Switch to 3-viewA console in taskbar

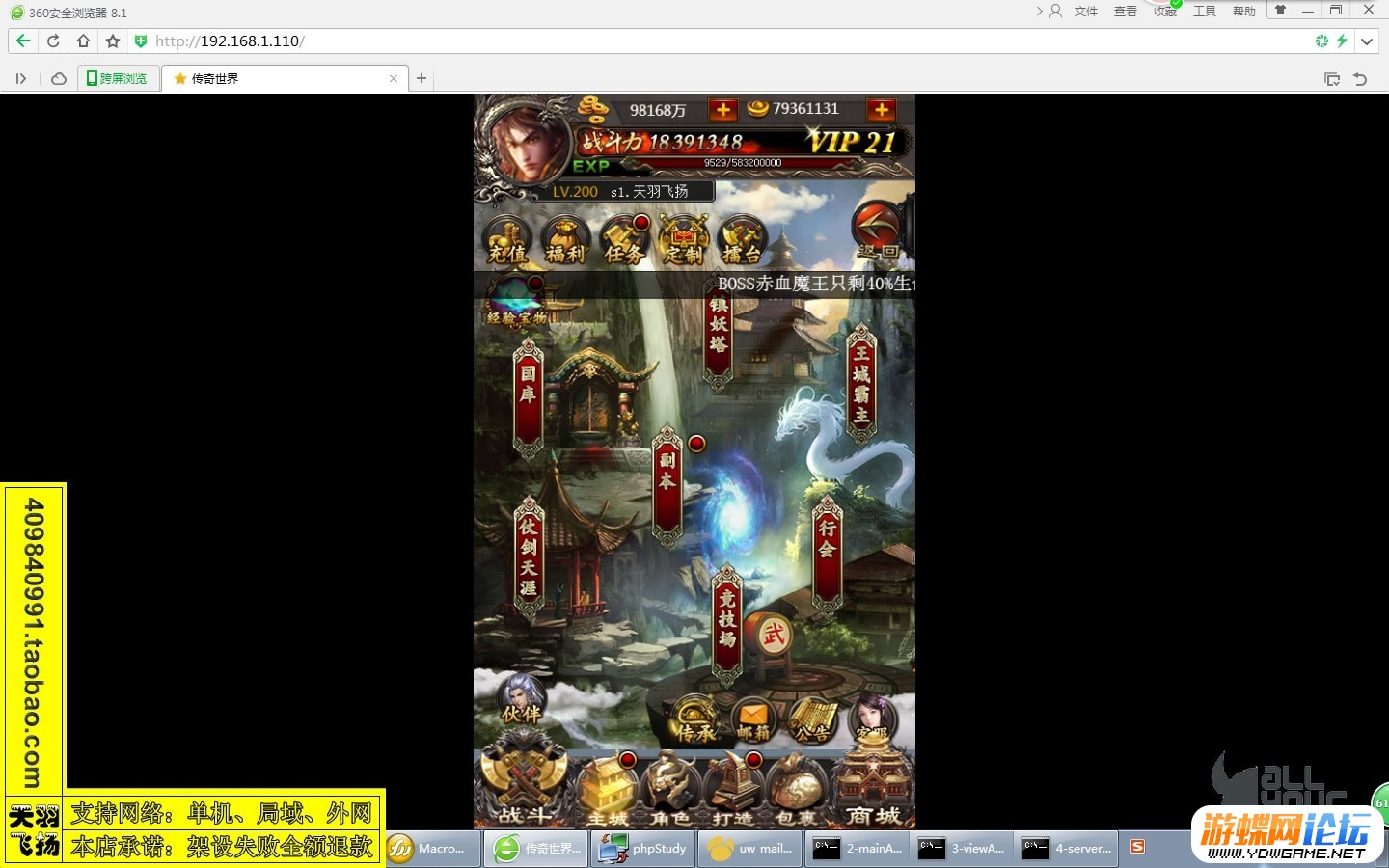coord(961,849)
